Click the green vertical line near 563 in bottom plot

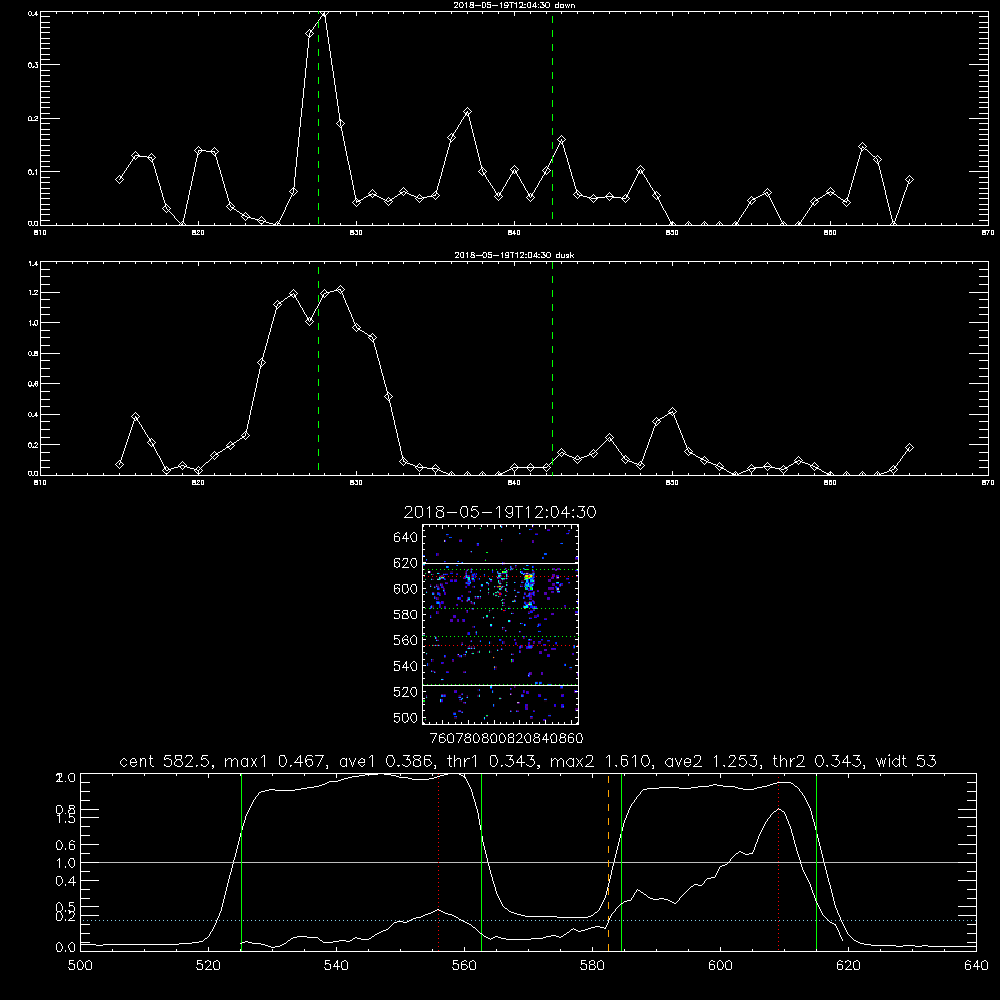pyautogui.click(x=482, y=862)
